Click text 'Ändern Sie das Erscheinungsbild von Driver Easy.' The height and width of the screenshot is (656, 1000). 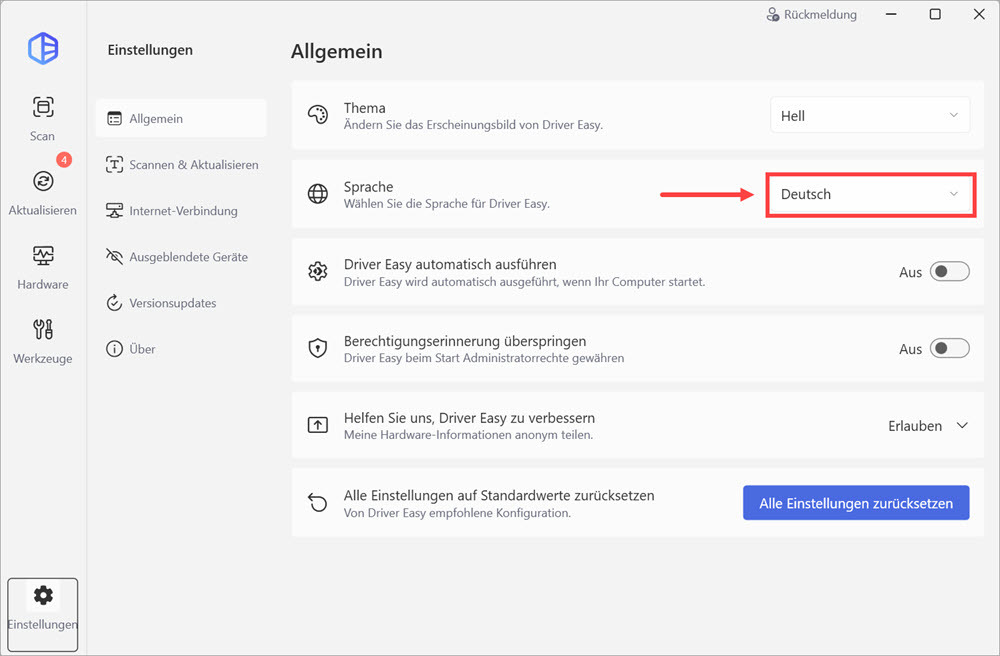473,125
